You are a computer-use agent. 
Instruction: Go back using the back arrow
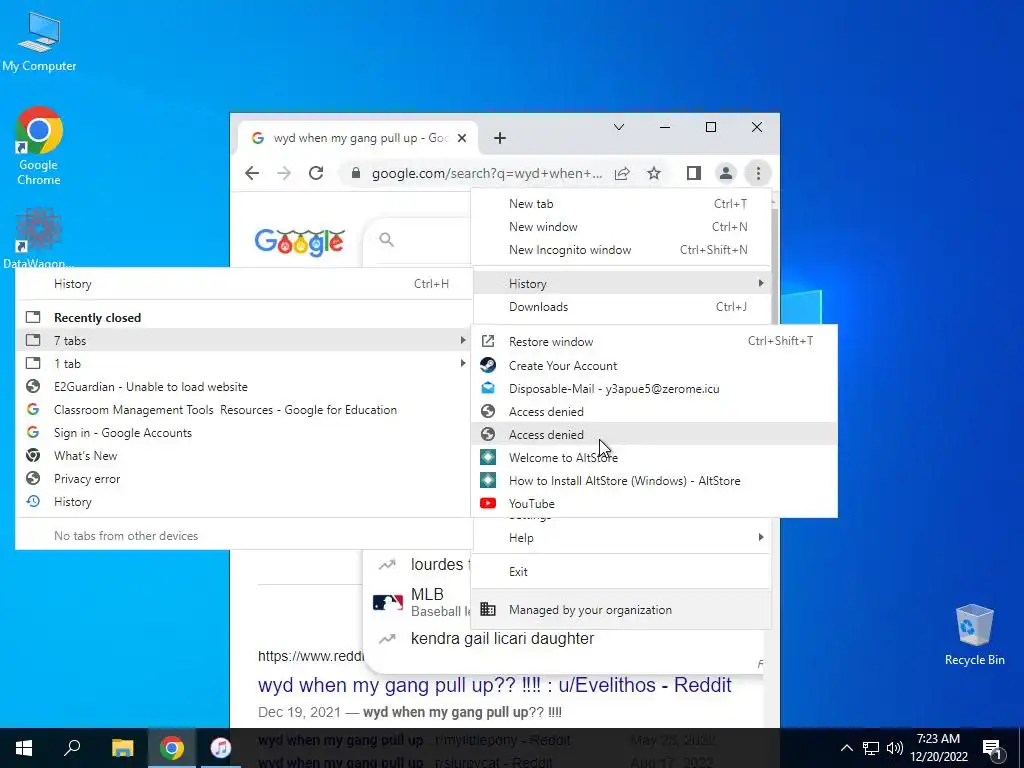252,173
